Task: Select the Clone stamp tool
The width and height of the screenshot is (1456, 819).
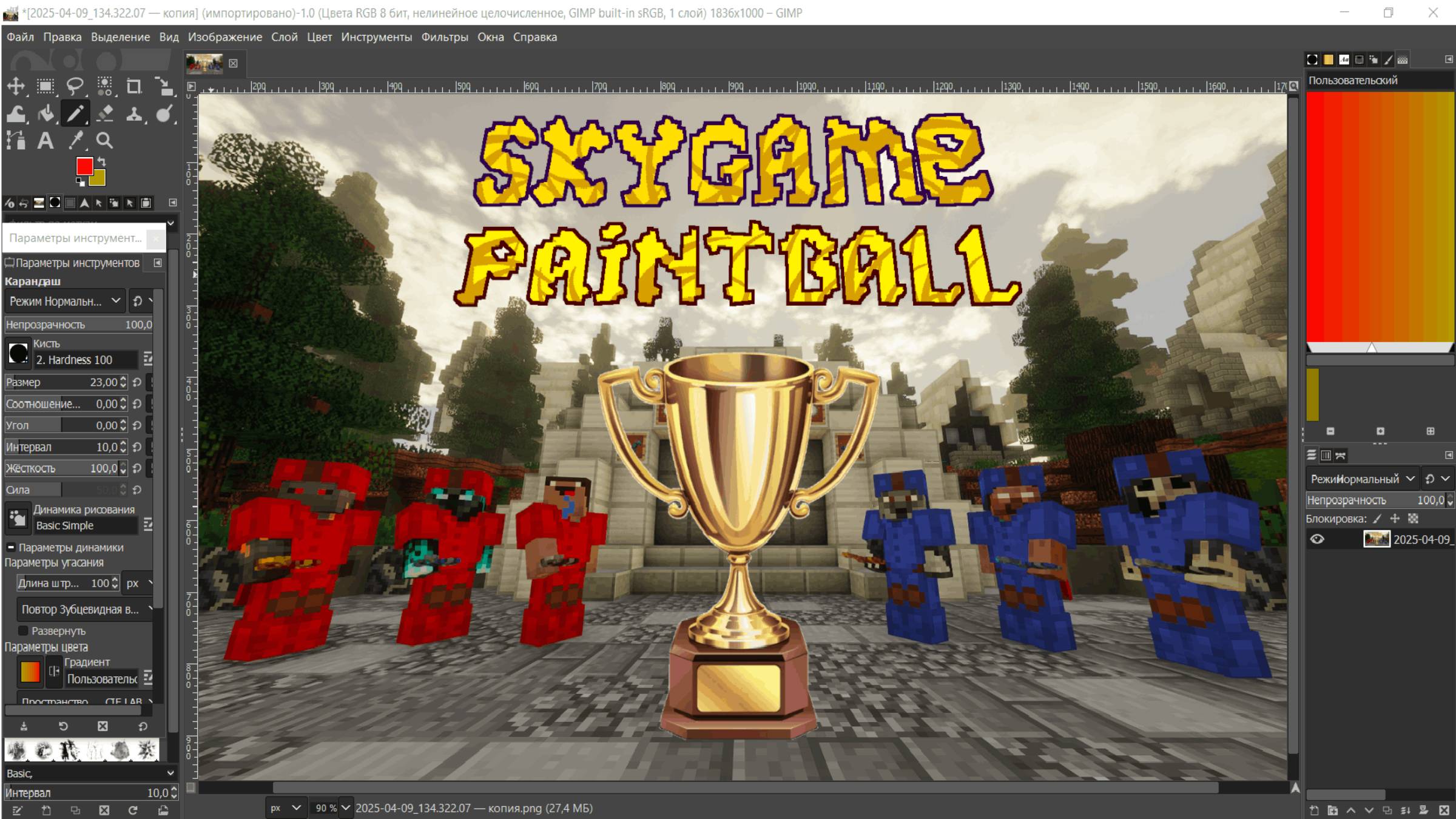Action: pos(134,113)
